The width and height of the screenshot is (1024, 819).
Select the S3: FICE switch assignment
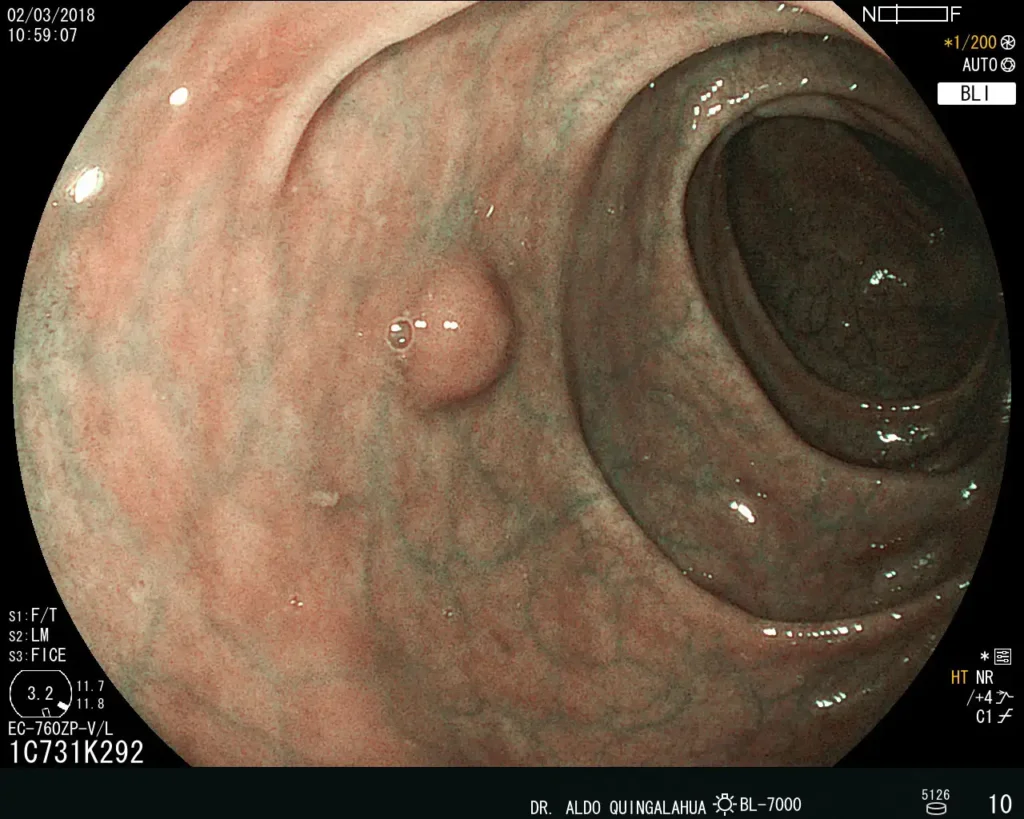pyautogui.click(x=39, y=655)
